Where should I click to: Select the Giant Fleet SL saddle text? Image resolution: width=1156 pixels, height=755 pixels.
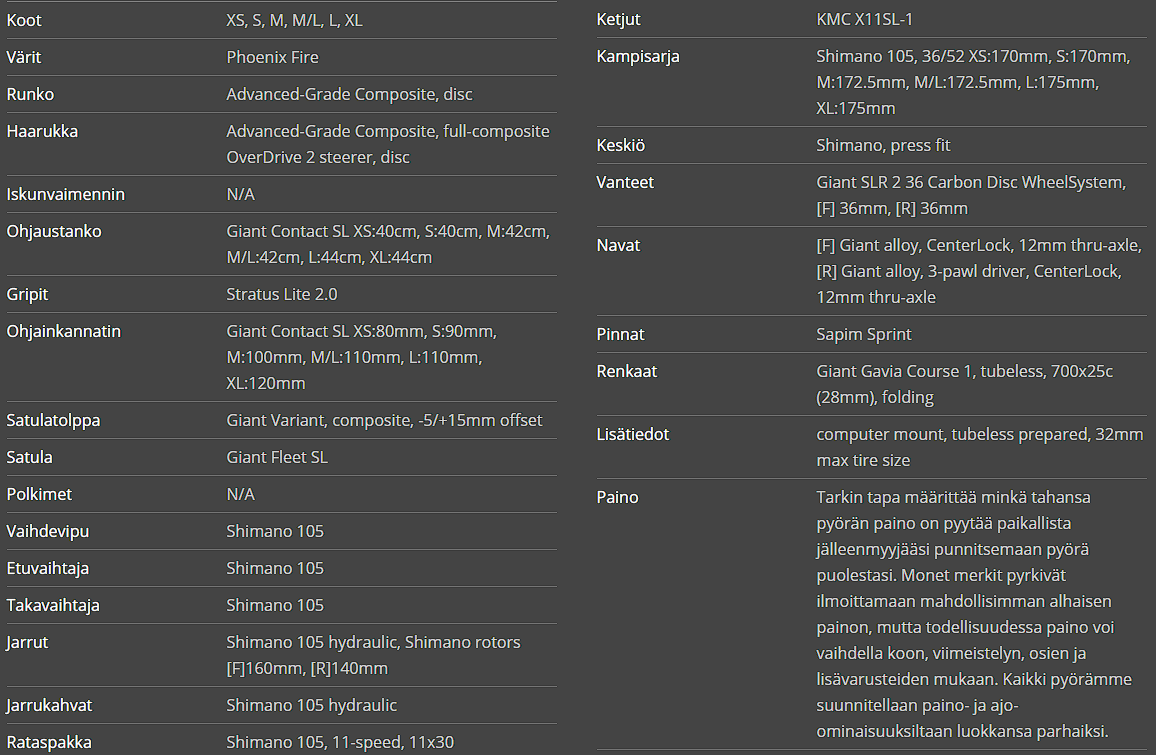(x=277, y=457)
